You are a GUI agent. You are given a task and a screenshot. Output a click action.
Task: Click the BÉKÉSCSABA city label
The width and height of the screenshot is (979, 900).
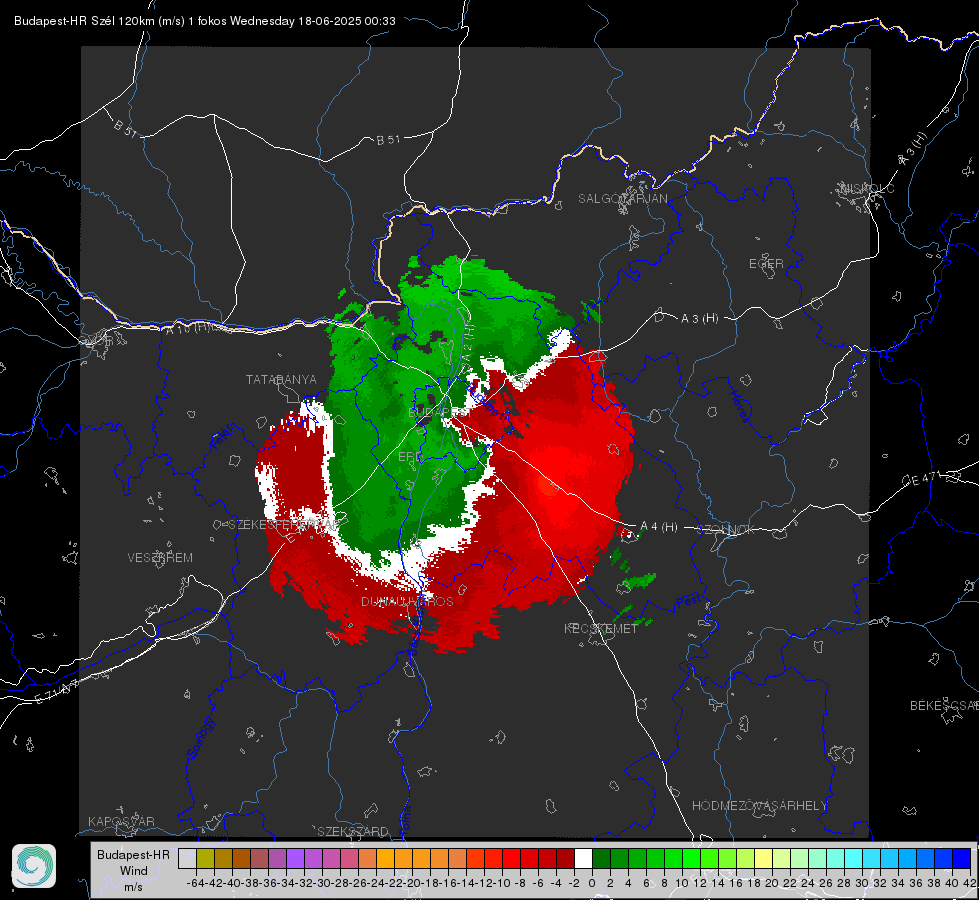pyautogui.click(x=944, y=706)
